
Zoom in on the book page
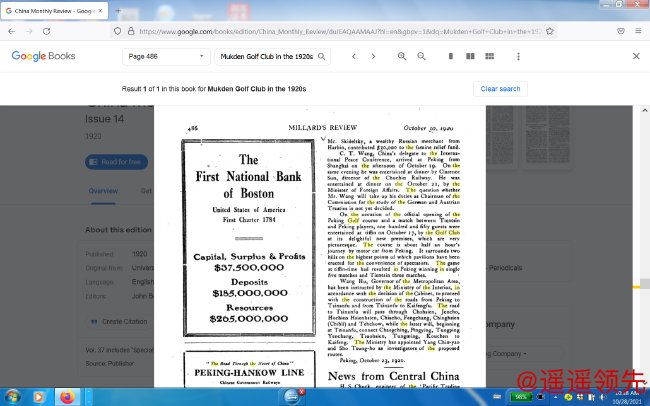tap(402, 56)
